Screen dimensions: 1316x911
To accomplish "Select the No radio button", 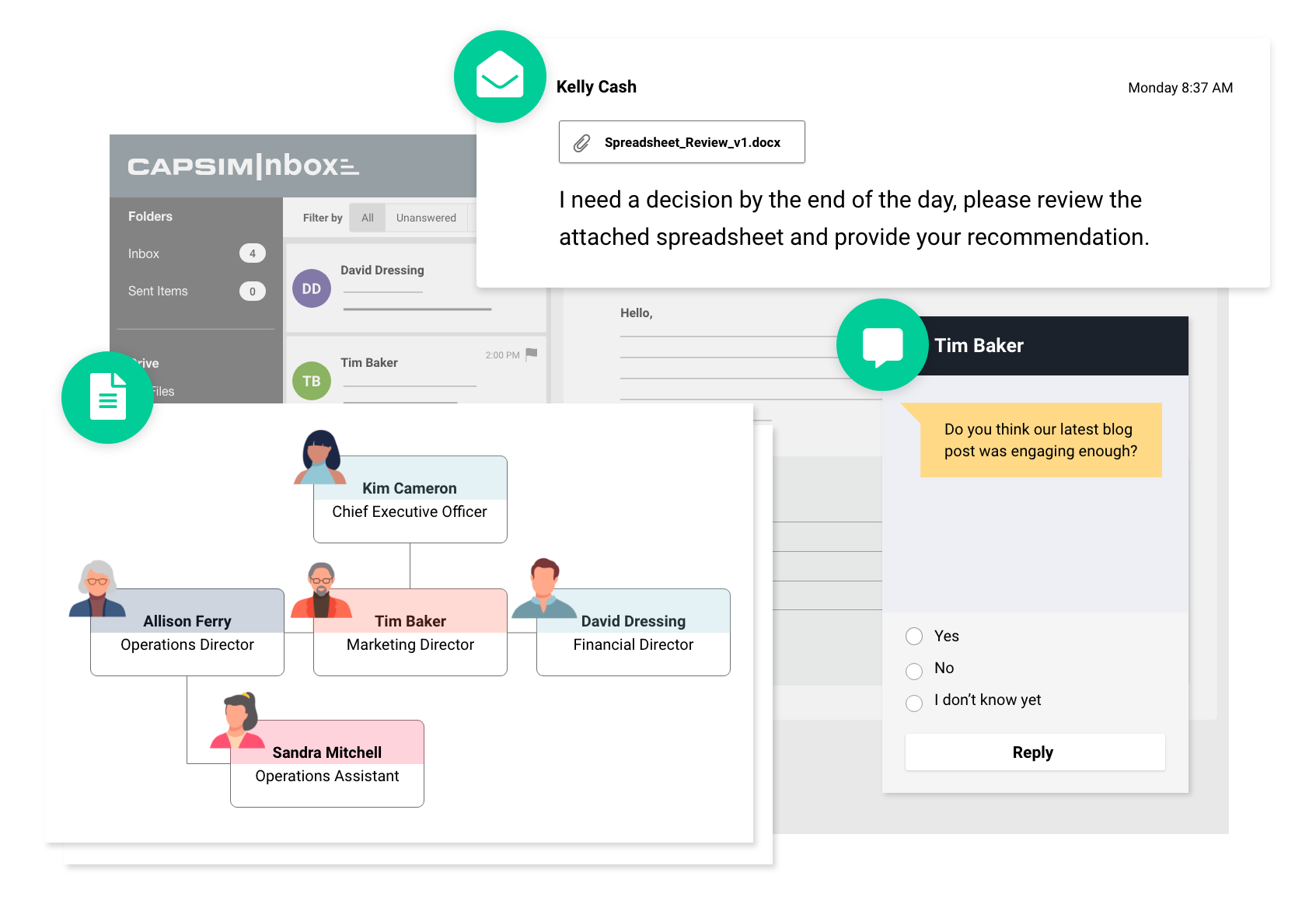I will coord(914,670).
